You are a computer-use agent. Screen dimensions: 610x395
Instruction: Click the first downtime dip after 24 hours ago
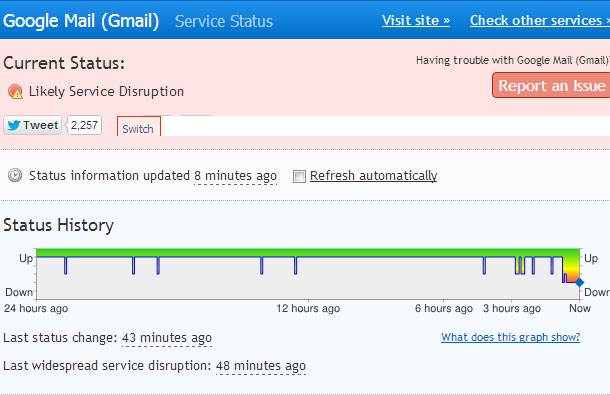click(65, 265)
